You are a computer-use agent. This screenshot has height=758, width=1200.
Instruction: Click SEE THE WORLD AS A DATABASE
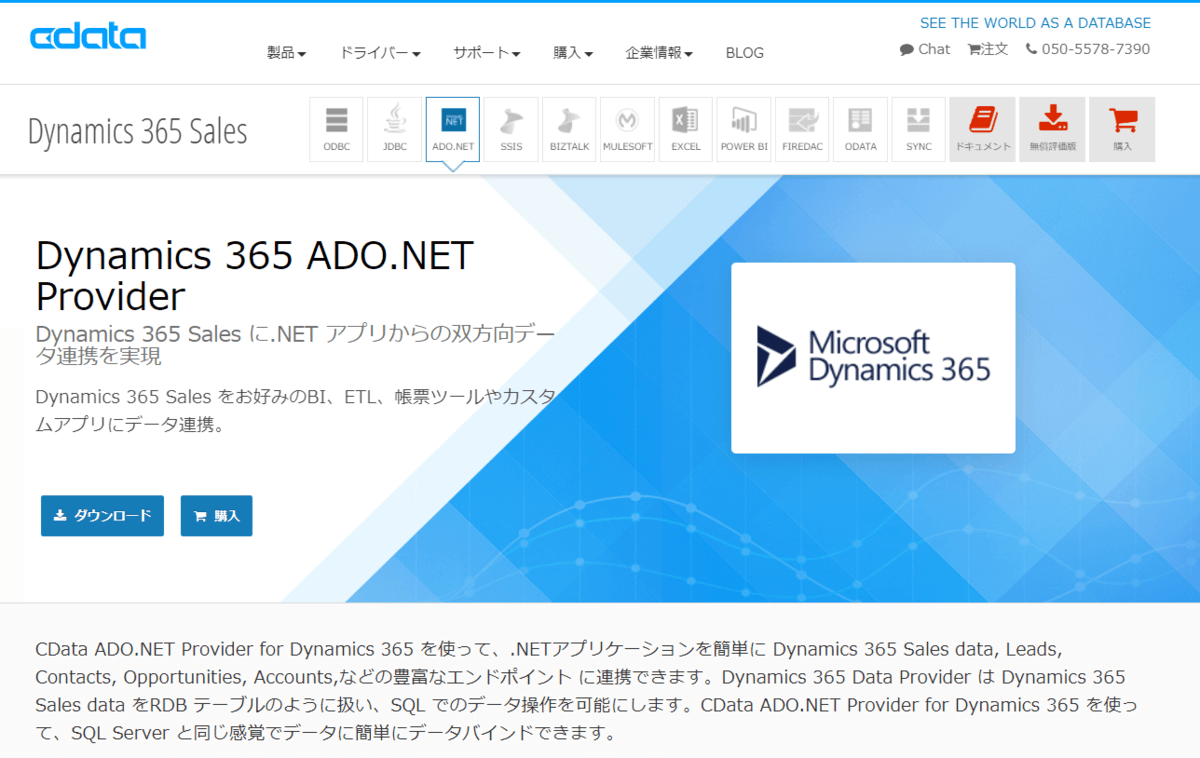[x=1035, y=23]
